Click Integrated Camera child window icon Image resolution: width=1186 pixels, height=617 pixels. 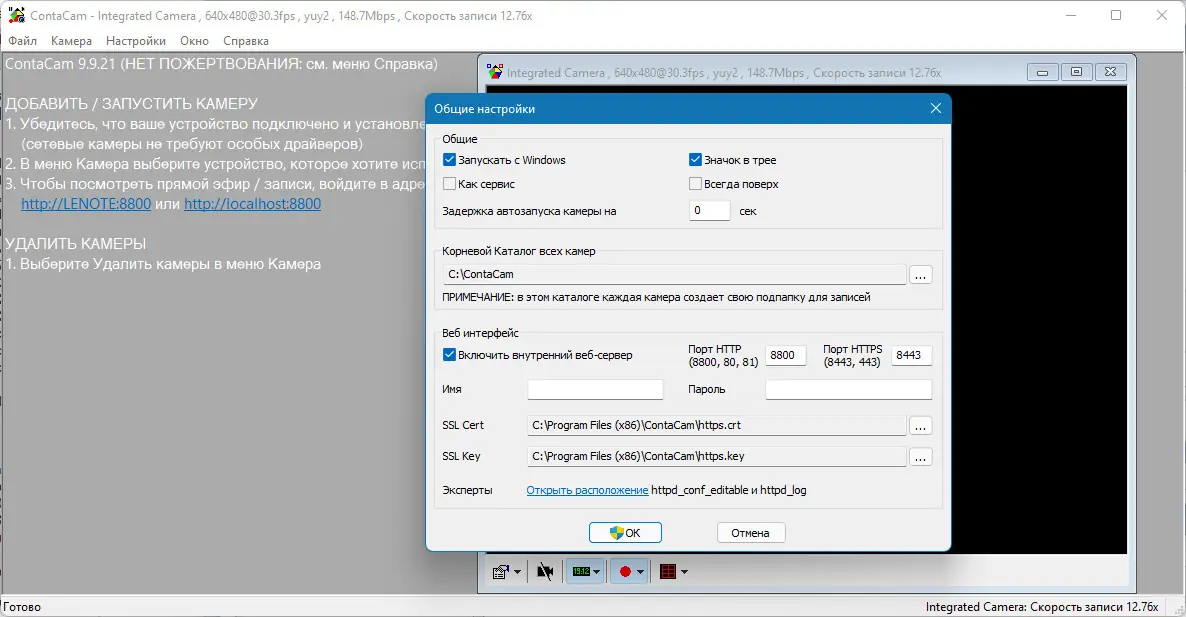(x=495, y=72)
